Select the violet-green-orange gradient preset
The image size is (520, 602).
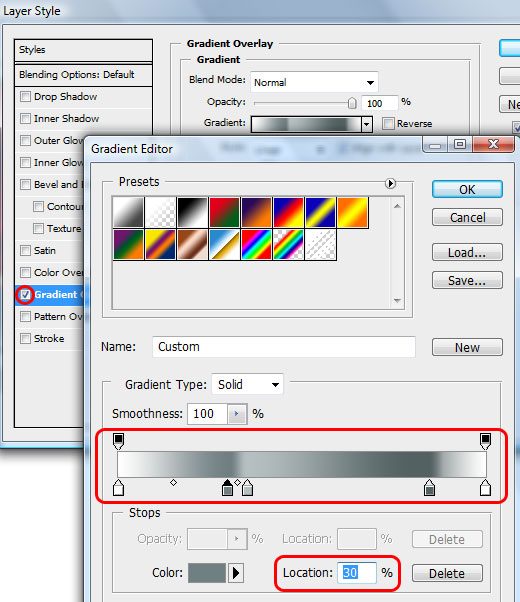(x=129, y=245)
